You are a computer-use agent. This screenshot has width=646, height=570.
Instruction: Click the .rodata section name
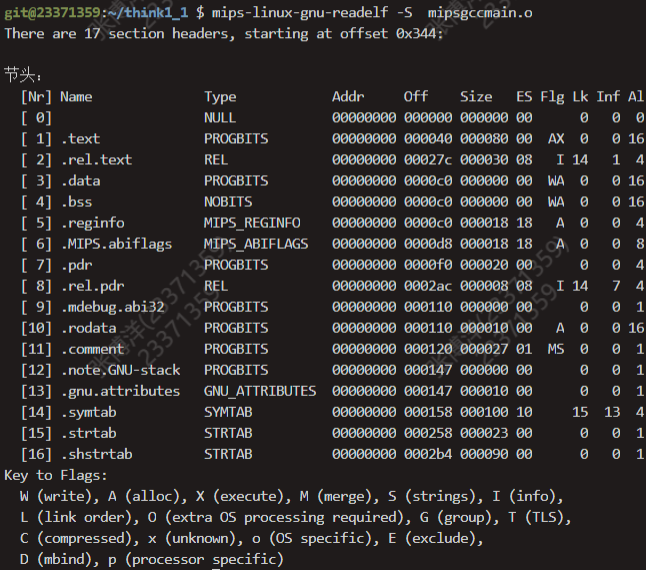pos(88,328)
